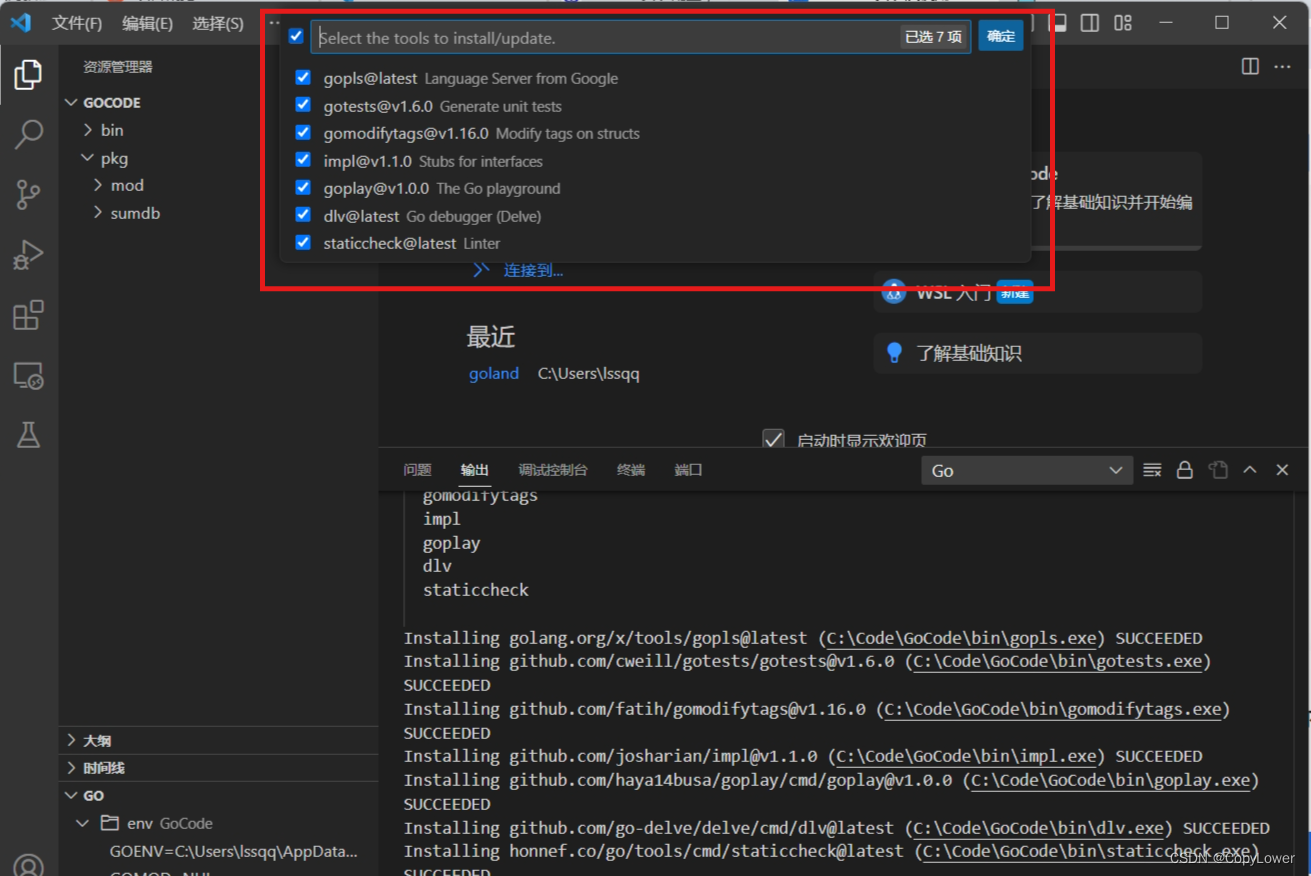Focus the tool selection search field

pyautogui.click(x=640, y=37)
